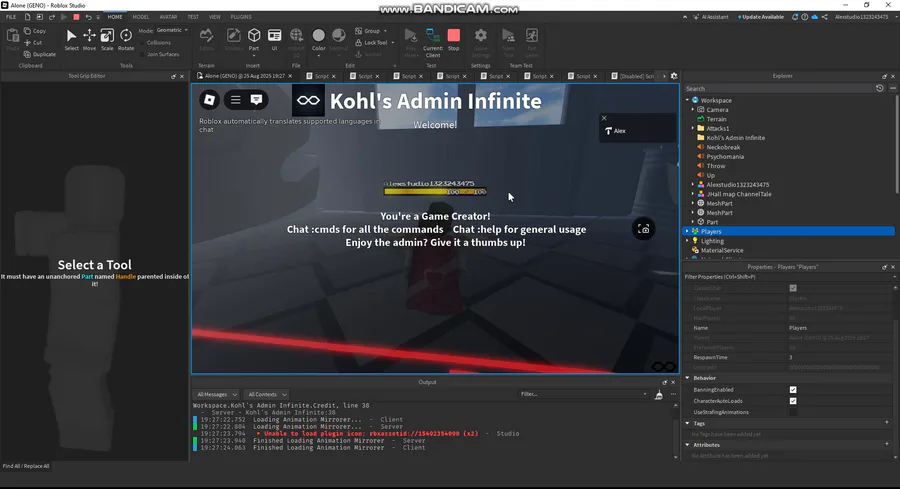This screenshot has width=900, height=489.
Task: Click the cloud save status icon
Action: [x=814, y=17]
